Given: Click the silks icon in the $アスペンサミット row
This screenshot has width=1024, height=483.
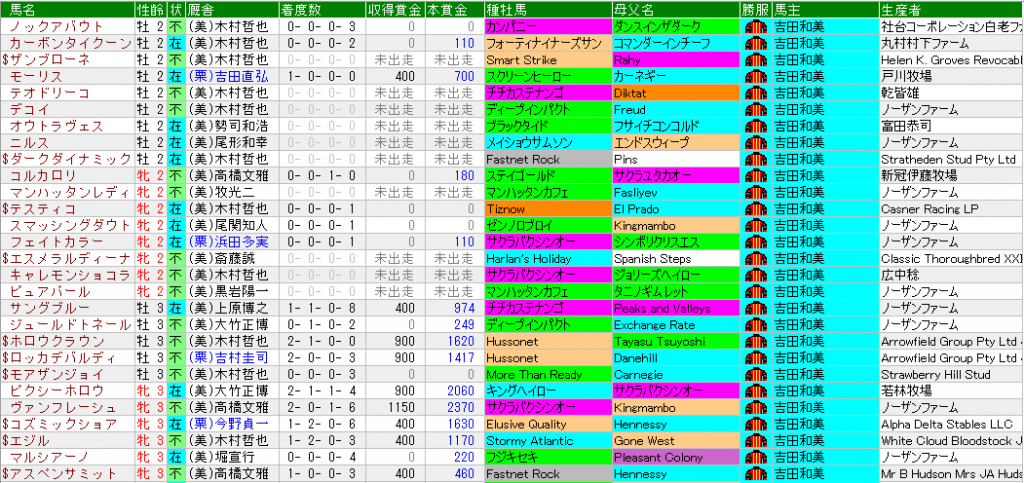Looking at the screenshot, I should pos(756,474).
